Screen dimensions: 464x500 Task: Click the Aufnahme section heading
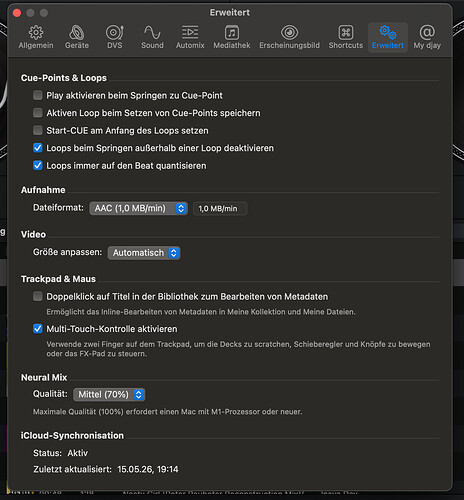point(43,190)
